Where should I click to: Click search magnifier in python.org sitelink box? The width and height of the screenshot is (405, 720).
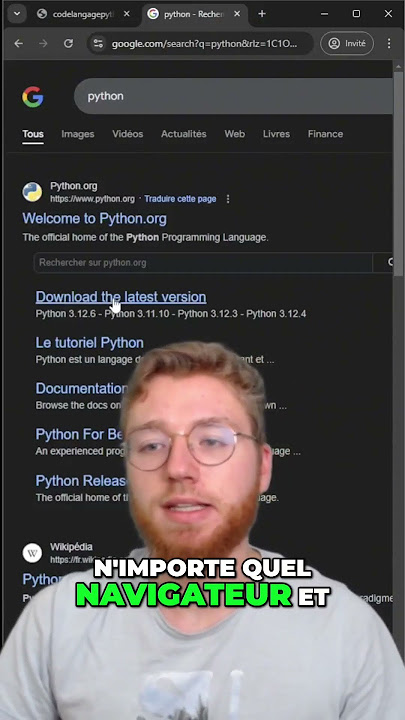click(389, 262)
